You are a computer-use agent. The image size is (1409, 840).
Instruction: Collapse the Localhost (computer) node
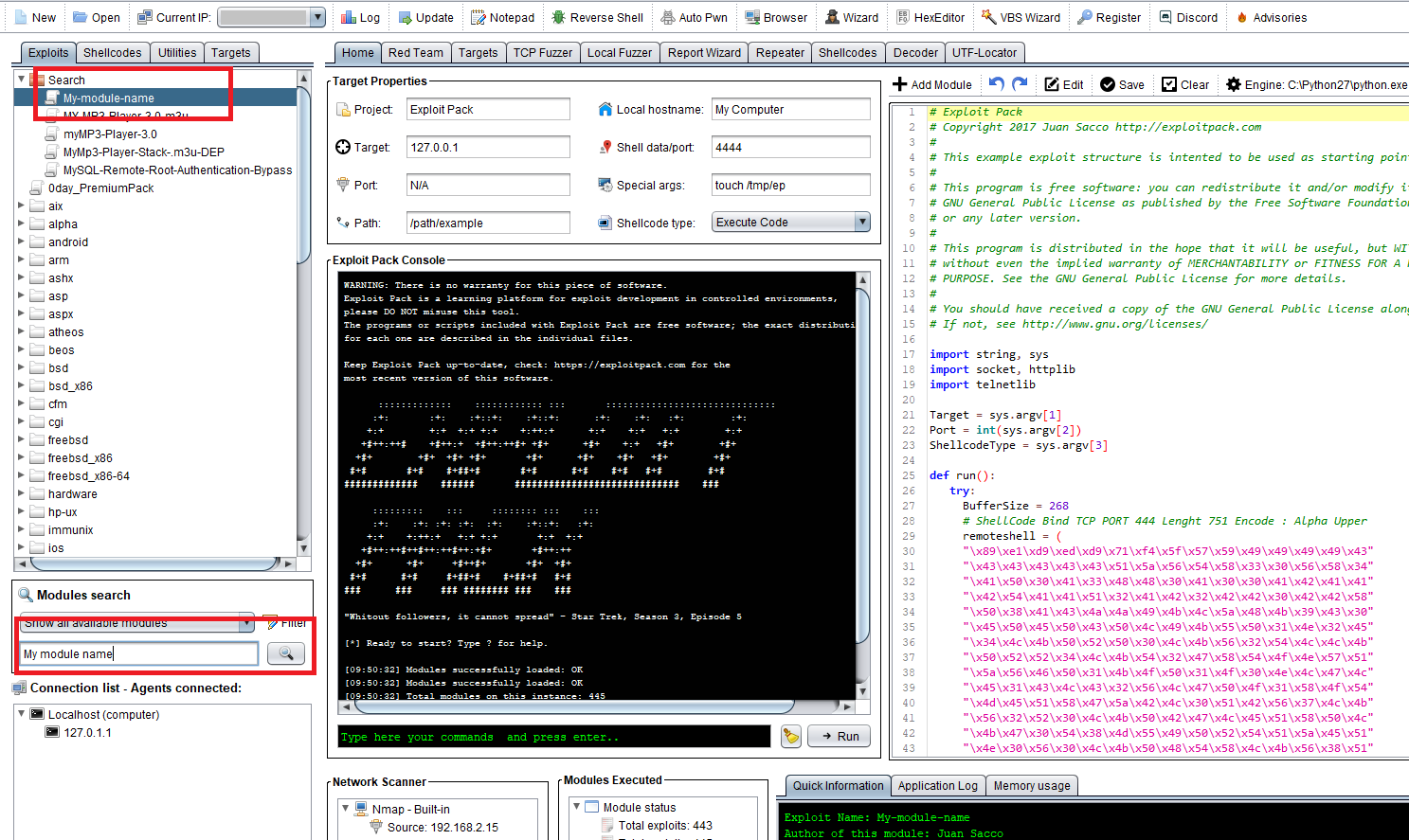point(21,714)
